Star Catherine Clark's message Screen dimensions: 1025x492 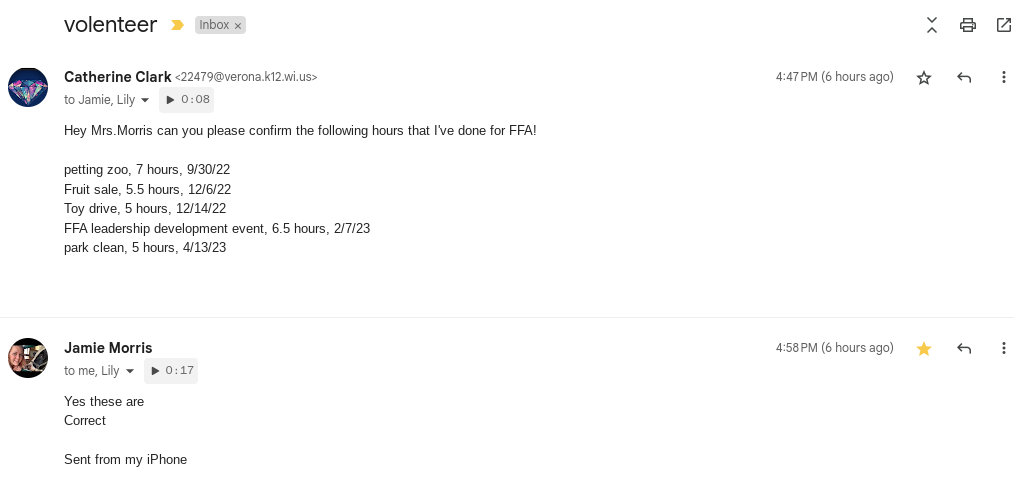(x=924, y=78)
